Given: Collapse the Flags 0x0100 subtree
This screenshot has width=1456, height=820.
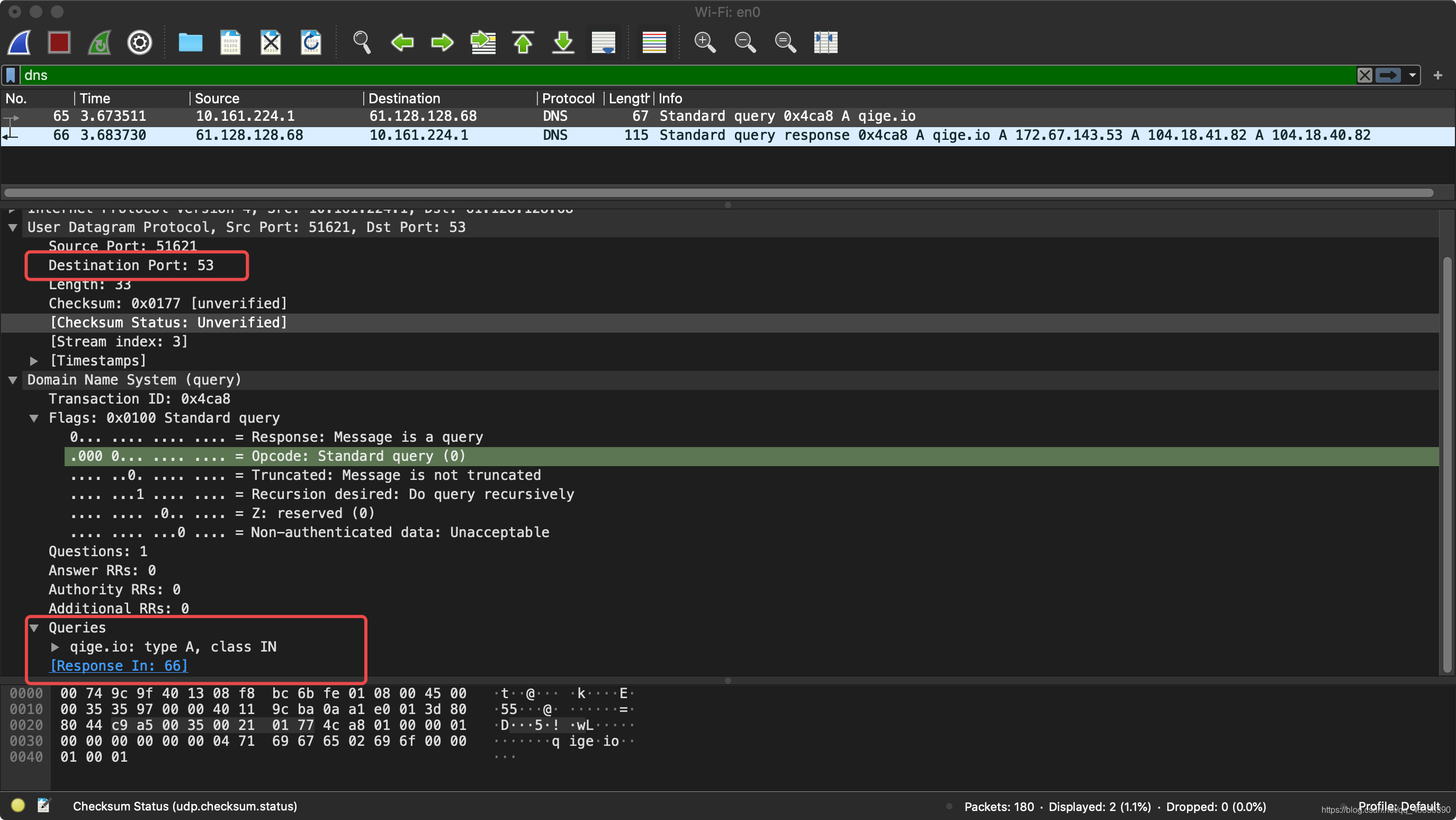Looking at the screenshot, I should (x=34, y=418).
